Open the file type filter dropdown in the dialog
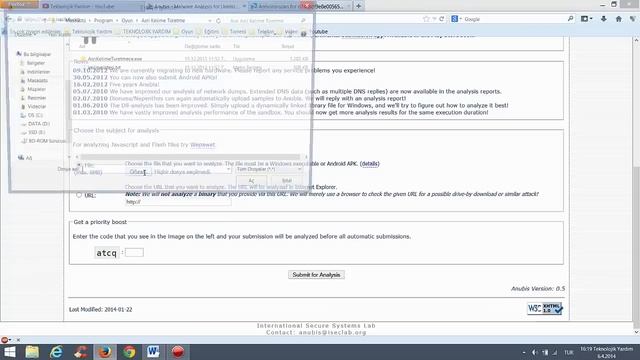This screenshot has width=640, height=360. coord(269,169)
